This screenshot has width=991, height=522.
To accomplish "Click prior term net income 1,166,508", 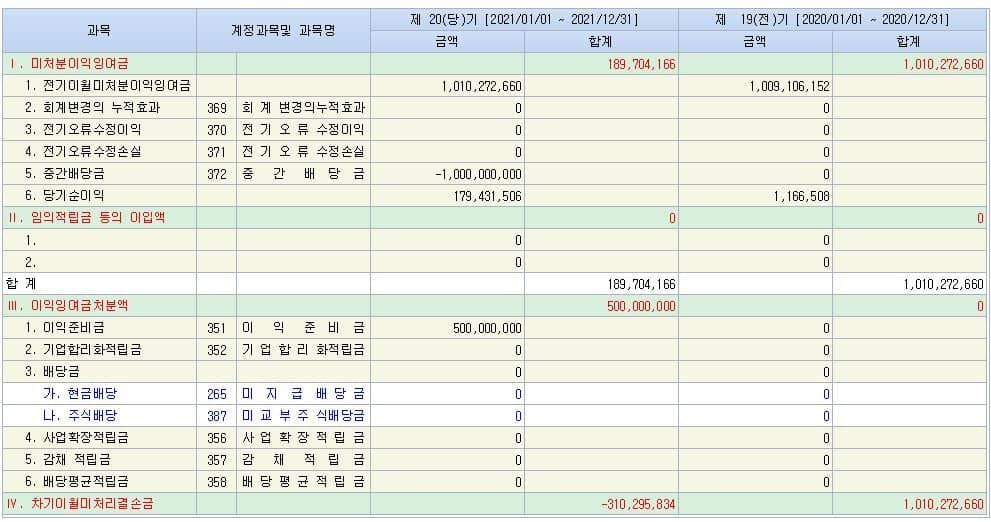I will [801, 196].
